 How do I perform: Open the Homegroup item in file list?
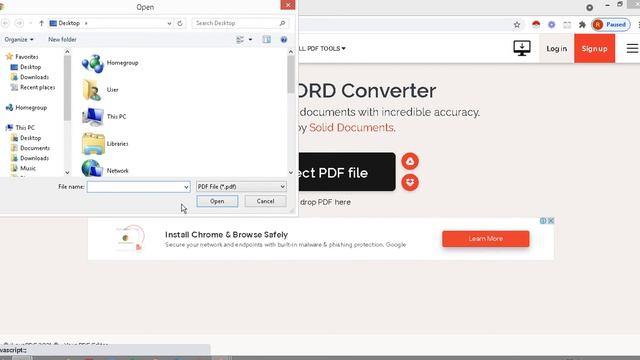110,63
